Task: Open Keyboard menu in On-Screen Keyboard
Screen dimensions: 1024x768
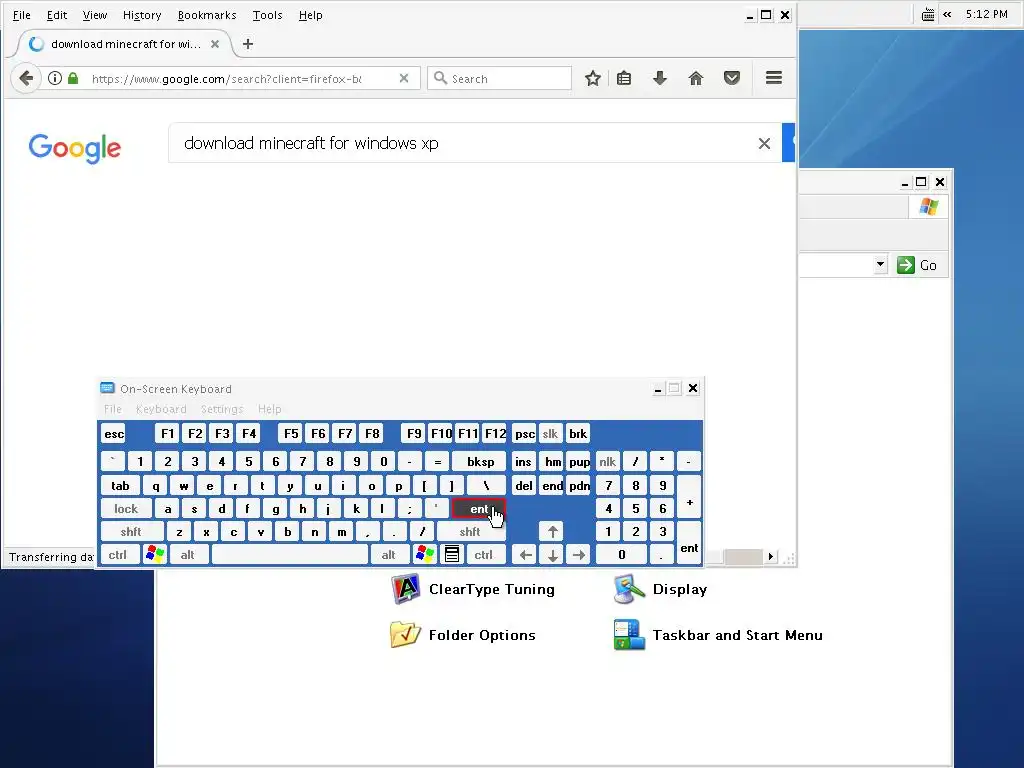Action: click(x=161, y=409)
